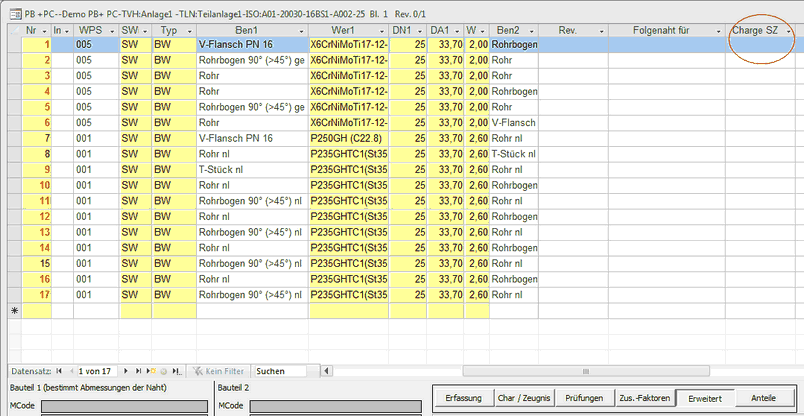Switch to the Erfassung tab

click(461, 398)
